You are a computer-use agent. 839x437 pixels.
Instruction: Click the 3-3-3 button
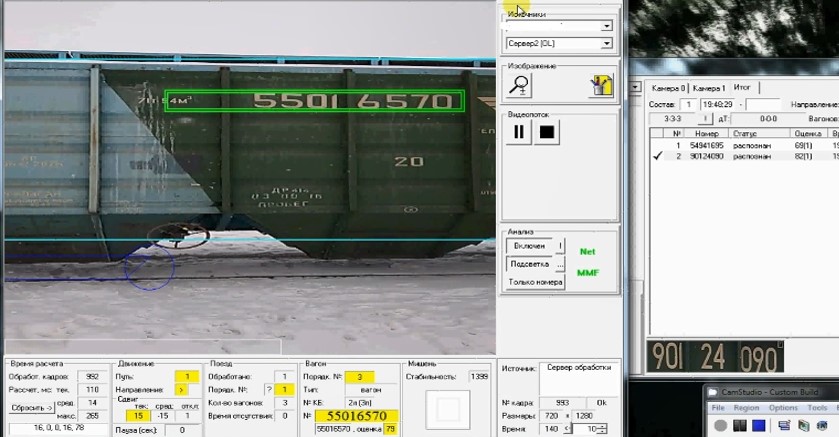click(665, 118)
